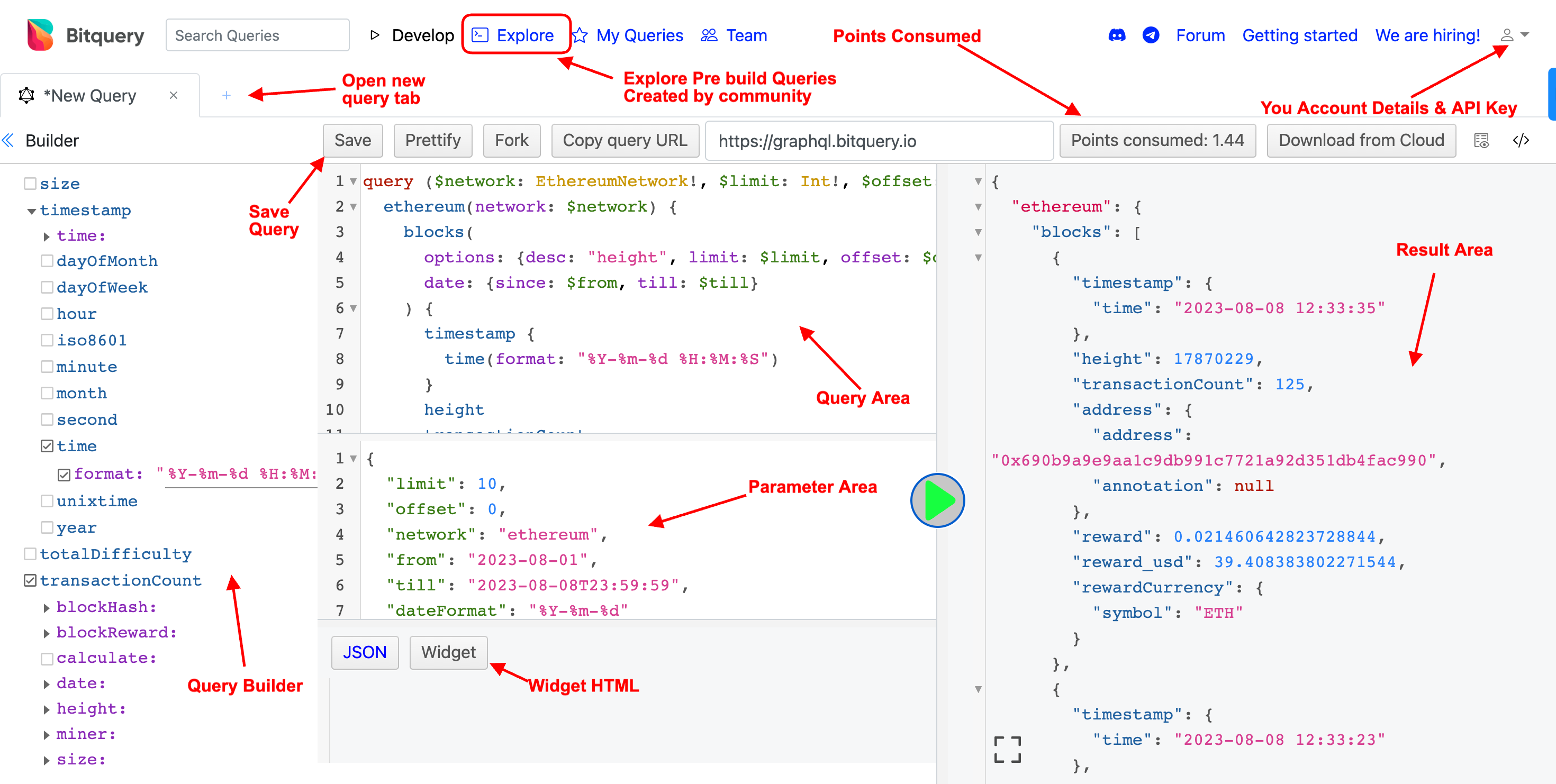Expand the blockReward: filter node

point(47,633)
